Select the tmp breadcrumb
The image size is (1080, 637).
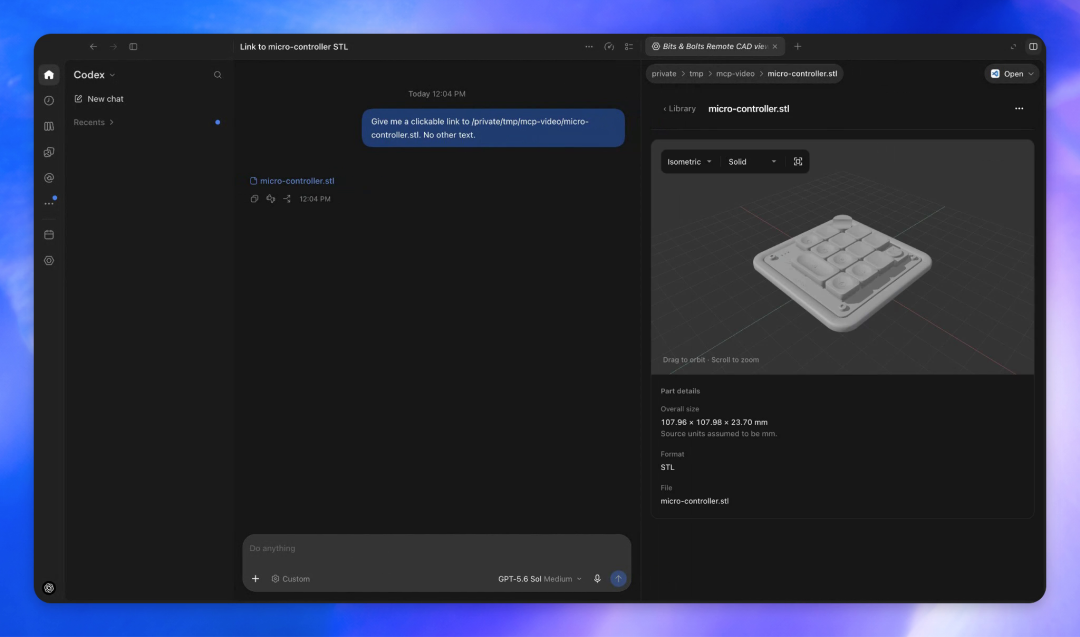pos(696,74)
